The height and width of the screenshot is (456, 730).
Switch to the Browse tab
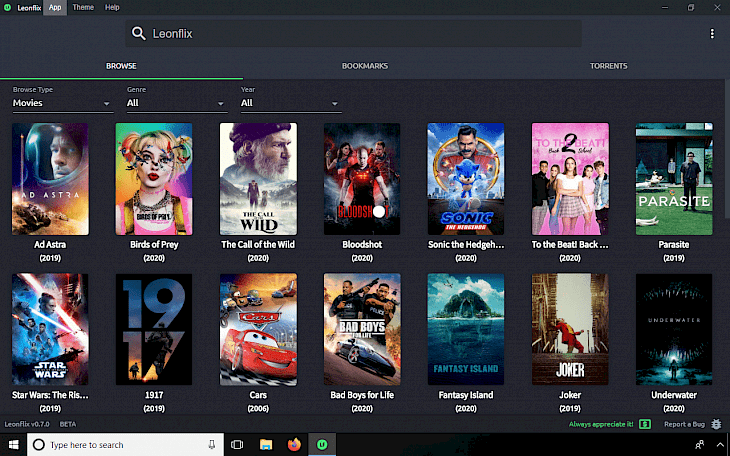(121, 66)
